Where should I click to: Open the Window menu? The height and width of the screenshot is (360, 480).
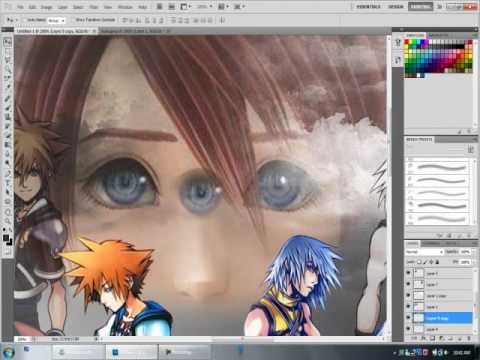click(x=125, y=7)
